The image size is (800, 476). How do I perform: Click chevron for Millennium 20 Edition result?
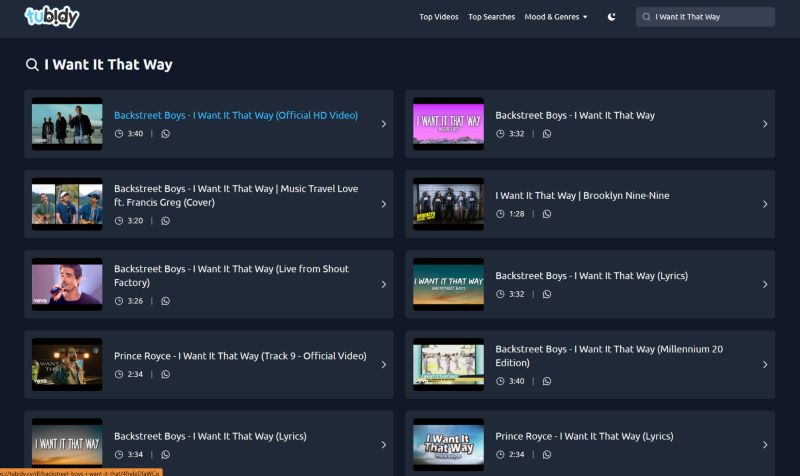tap(765, 365)
